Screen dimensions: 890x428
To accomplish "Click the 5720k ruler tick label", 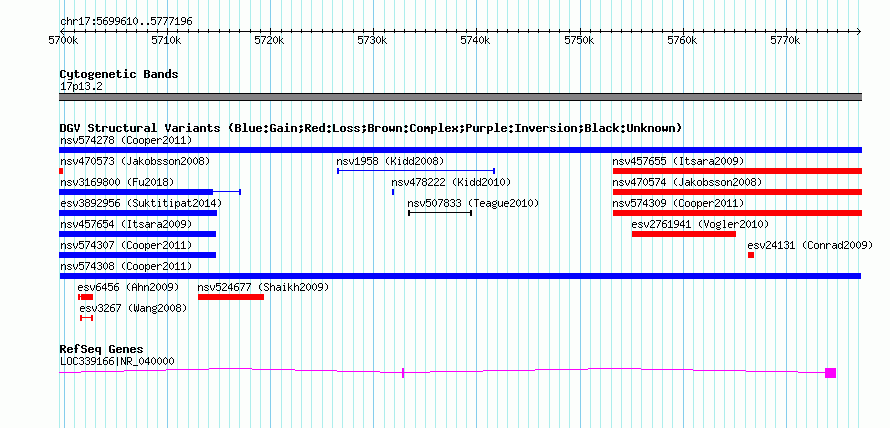I will [270, 41].
